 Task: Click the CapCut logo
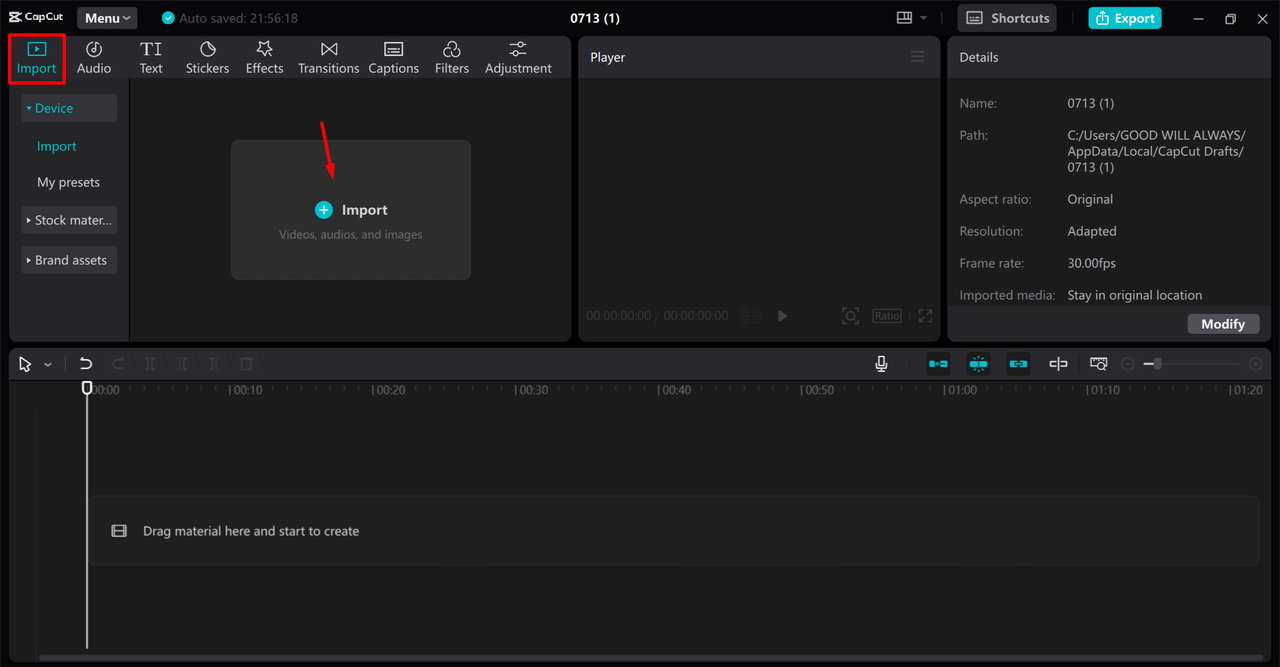[x=36, y=17]
